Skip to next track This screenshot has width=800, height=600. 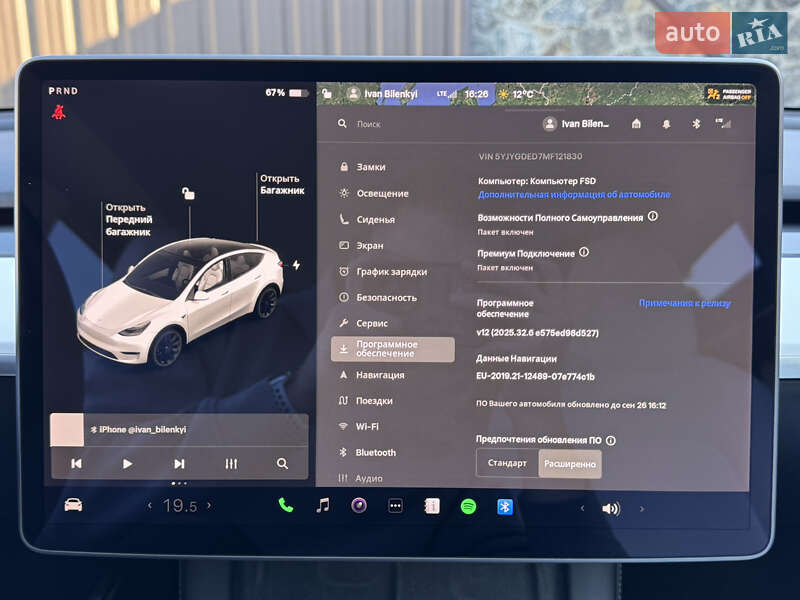coord(179,463)
